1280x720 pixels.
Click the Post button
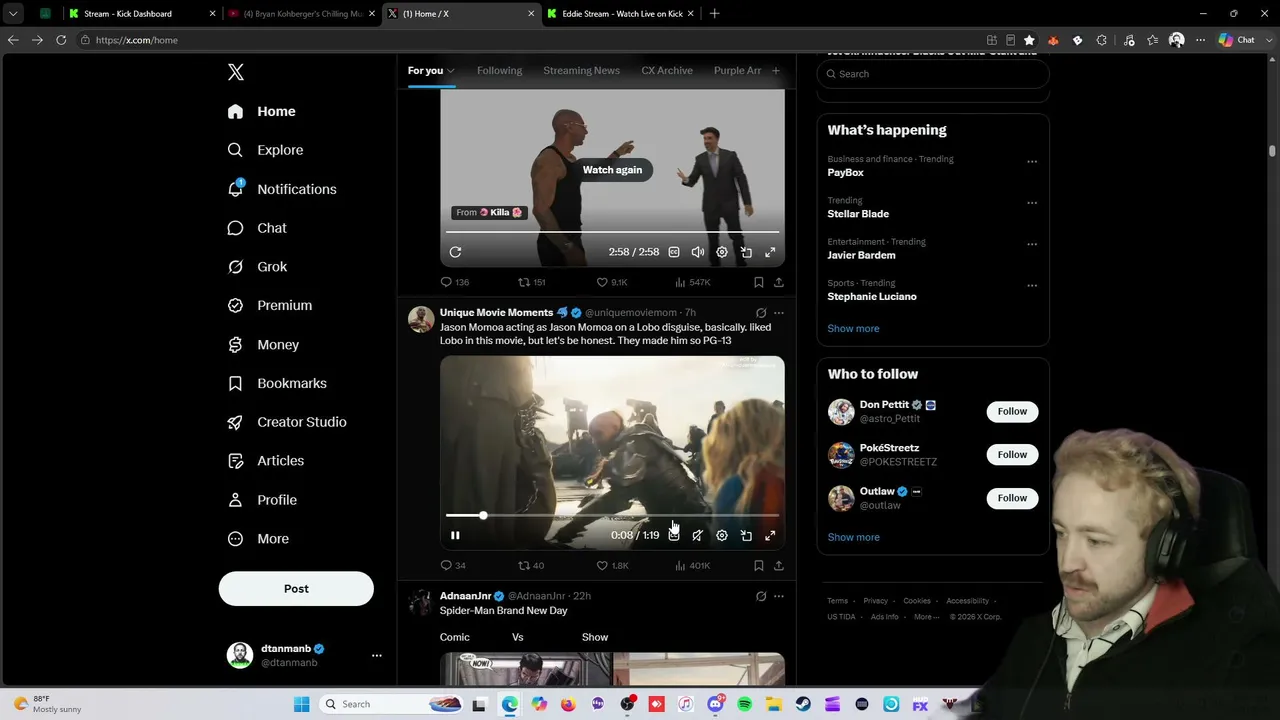pos(296,589)
